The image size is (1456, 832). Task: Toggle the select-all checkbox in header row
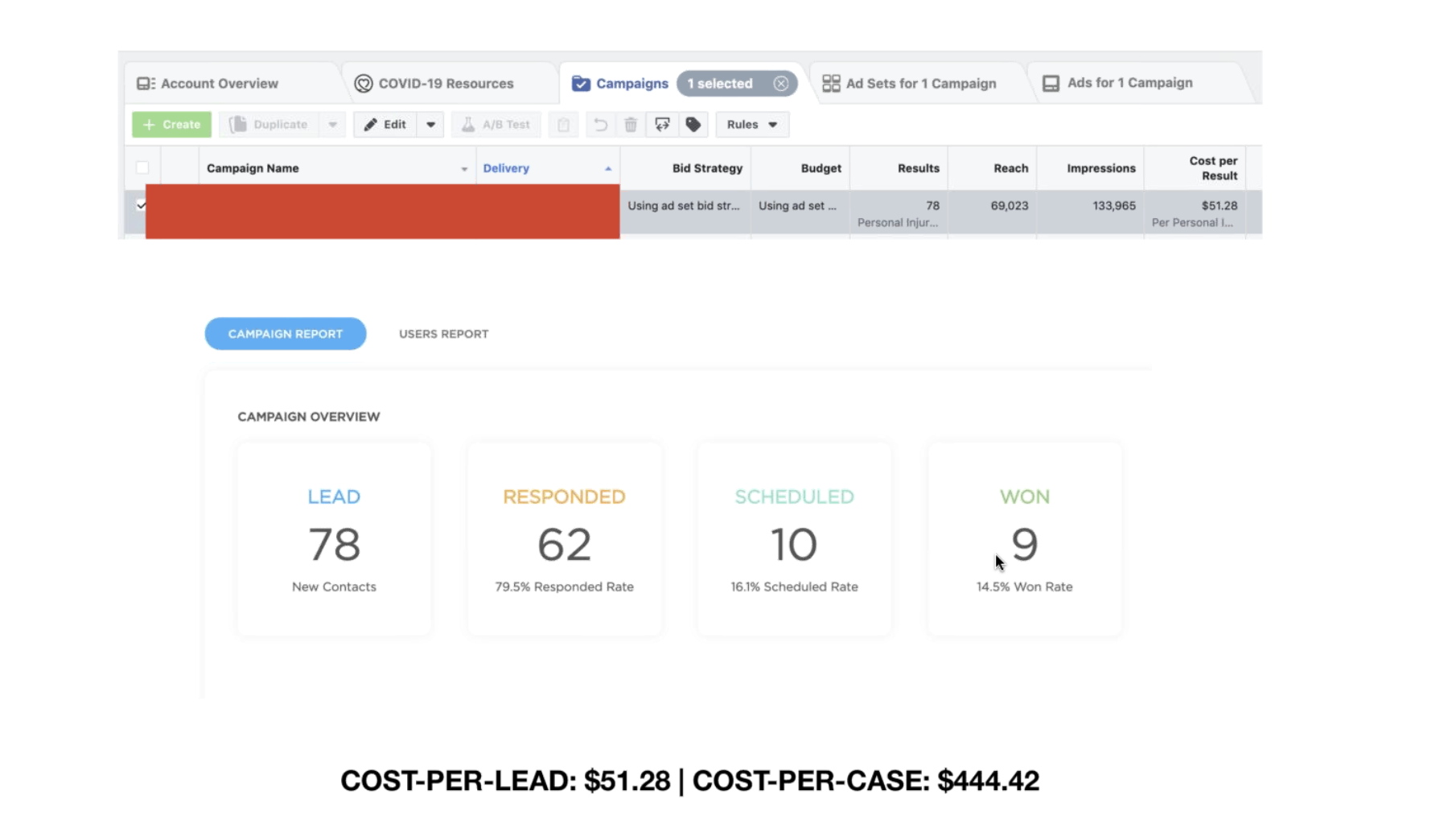click(x=142, y=167)
